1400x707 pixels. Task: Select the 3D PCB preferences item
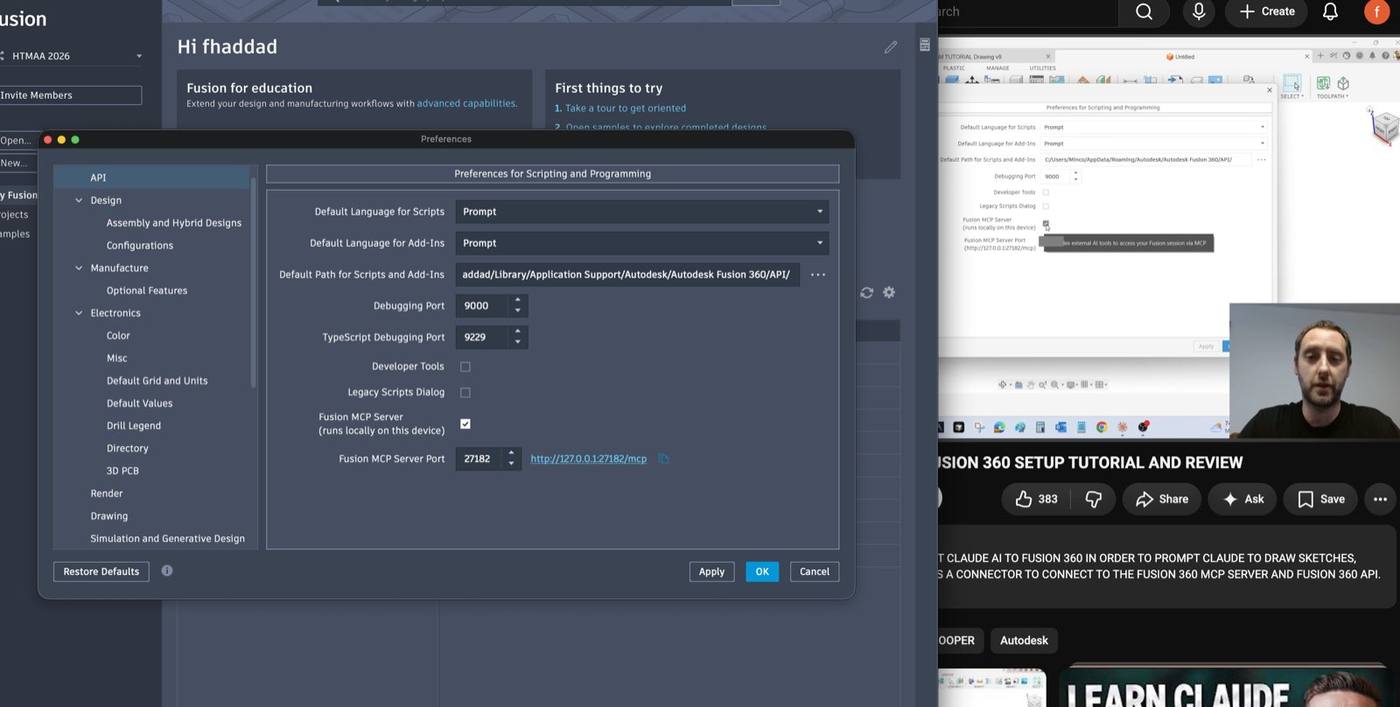coord(122,471)
